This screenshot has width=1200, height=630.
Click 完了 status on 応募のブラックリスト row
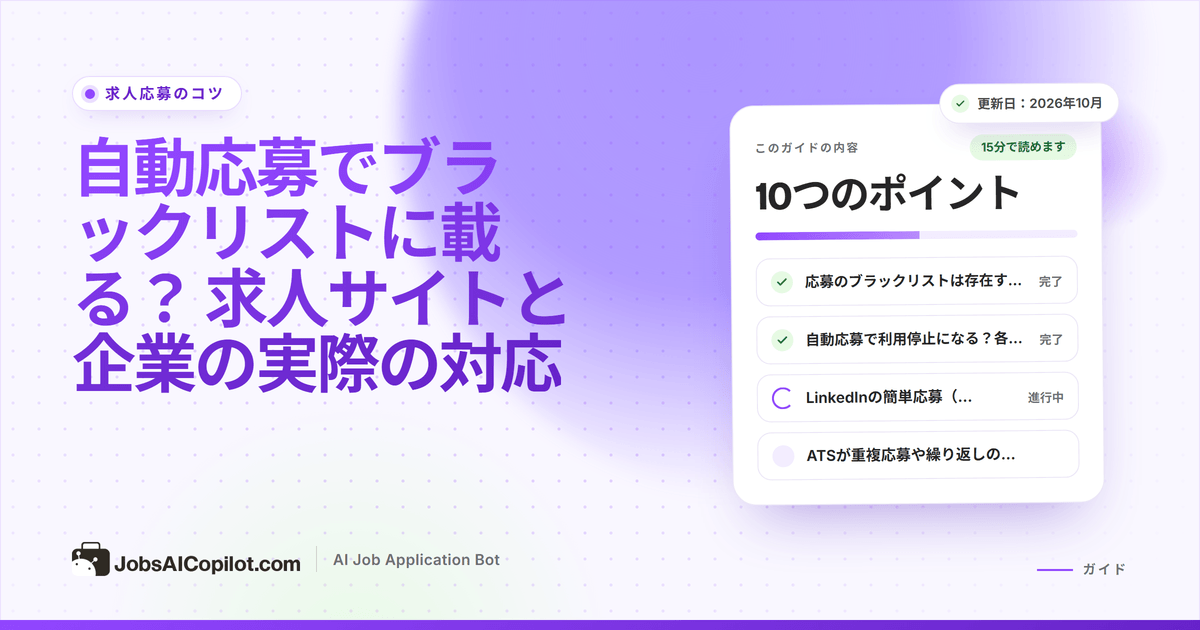1051,282
